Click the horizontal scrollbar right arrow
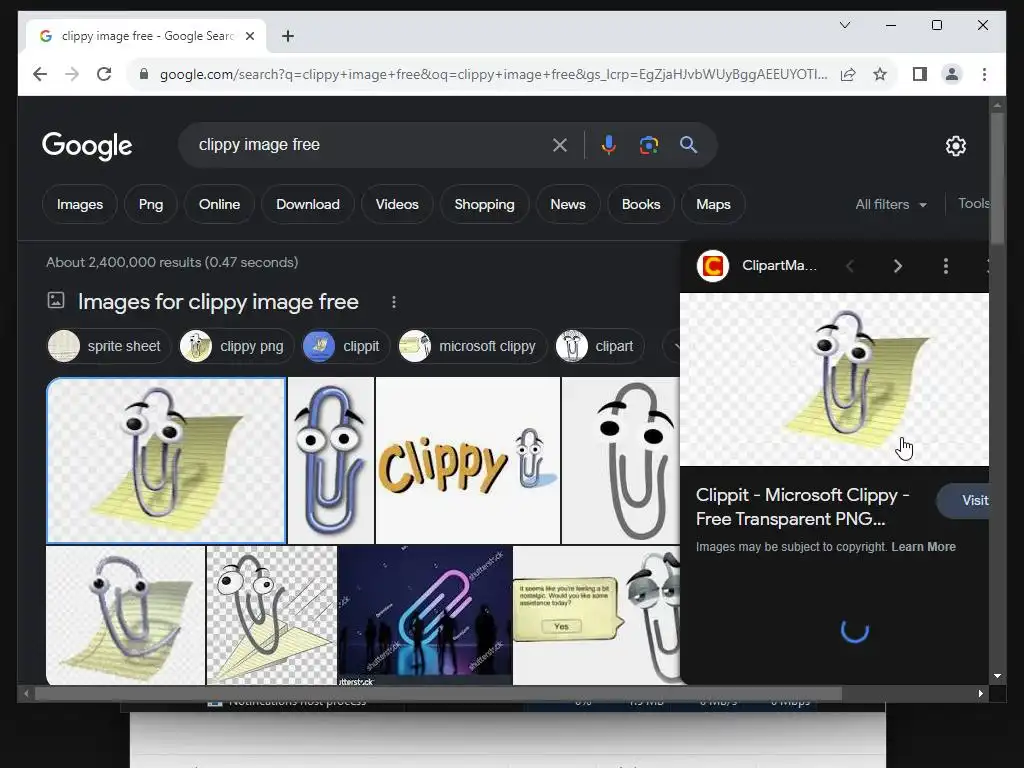 980,694
